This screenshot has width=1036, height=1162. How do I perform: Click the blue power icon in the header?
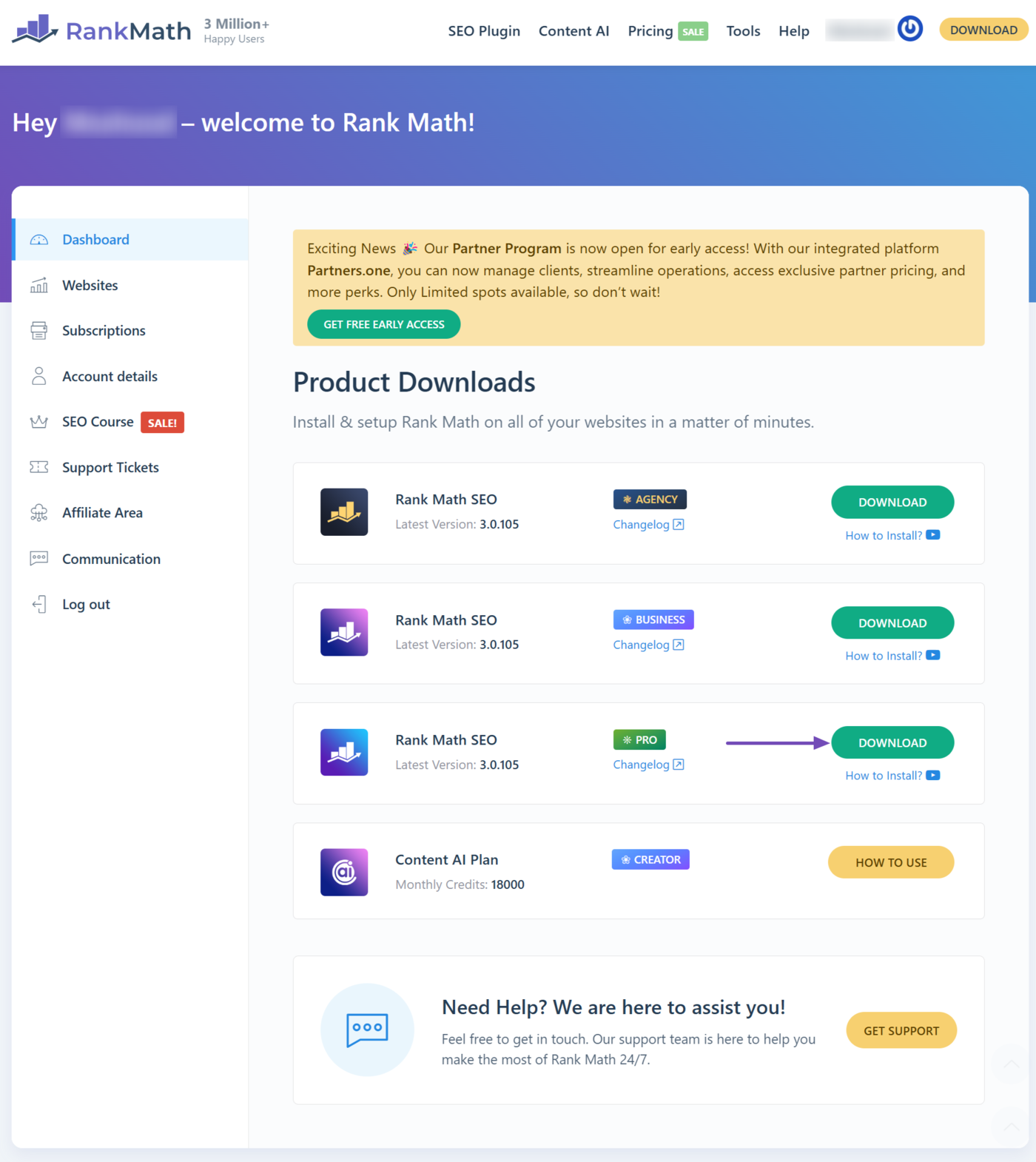point(910,29)
